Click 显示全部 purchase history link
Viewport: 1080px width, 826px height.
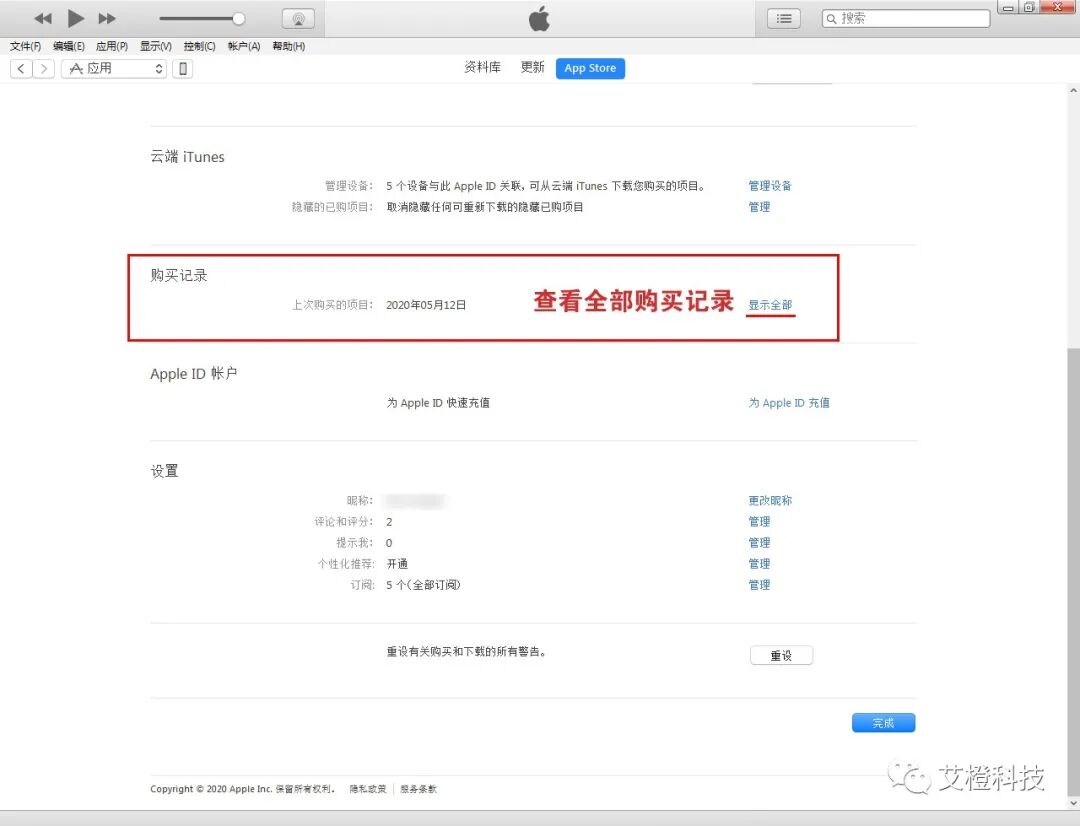coord(770,304)
